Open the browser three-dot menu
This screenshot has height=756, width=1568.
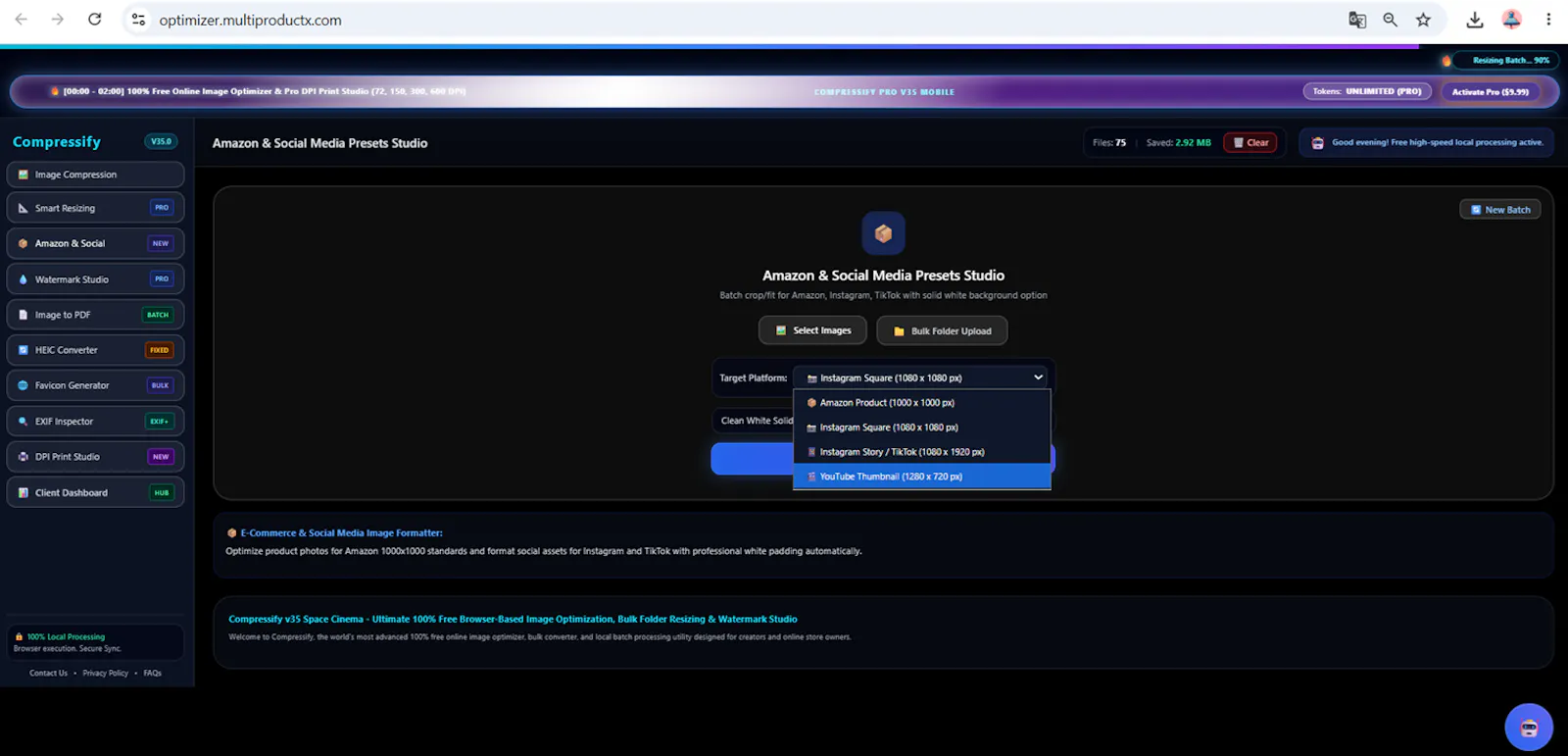[x=1548, y=20]
